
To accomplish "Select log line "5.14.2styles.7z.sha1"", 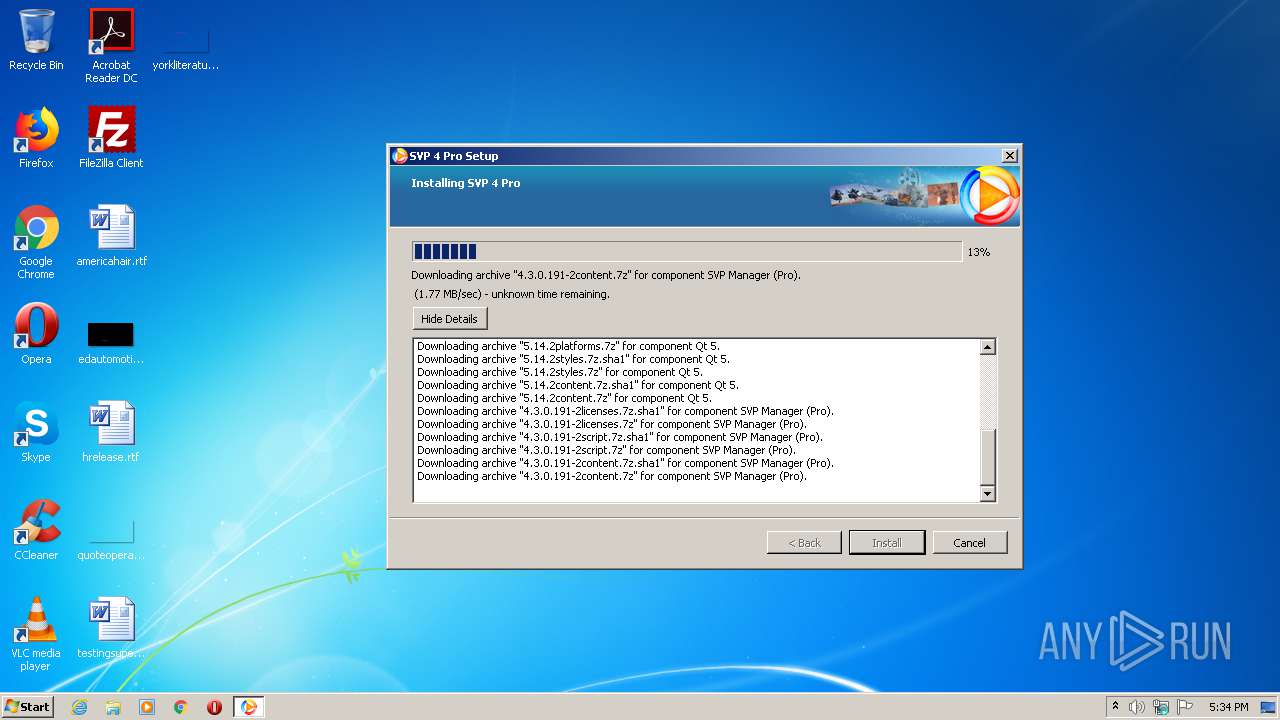I will pyautogui.click(x=573, y=359).
